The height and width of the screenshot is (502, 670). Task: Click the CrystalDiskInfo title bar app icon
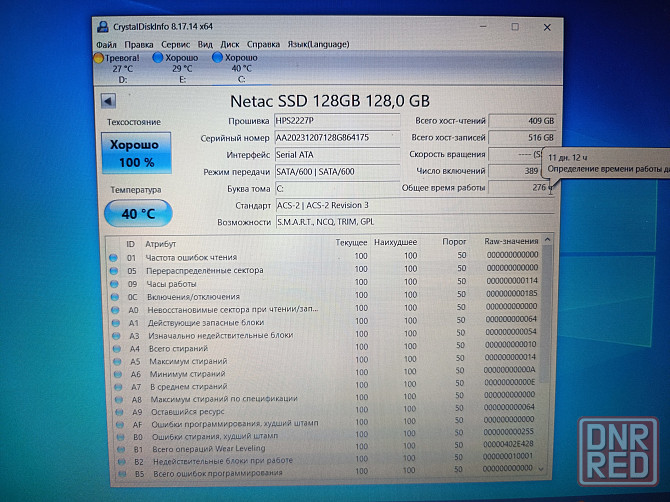pos(103,26)
